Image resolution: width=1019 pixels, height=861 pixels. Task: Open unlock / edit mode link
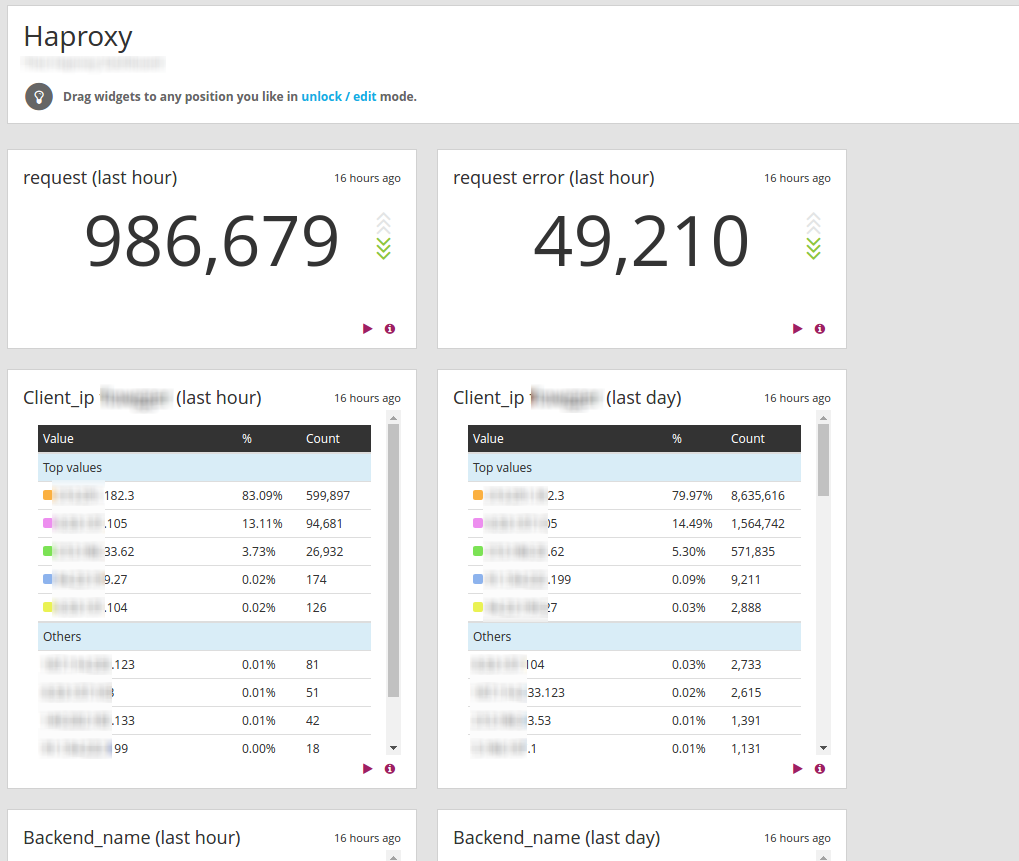coord(342,95)
